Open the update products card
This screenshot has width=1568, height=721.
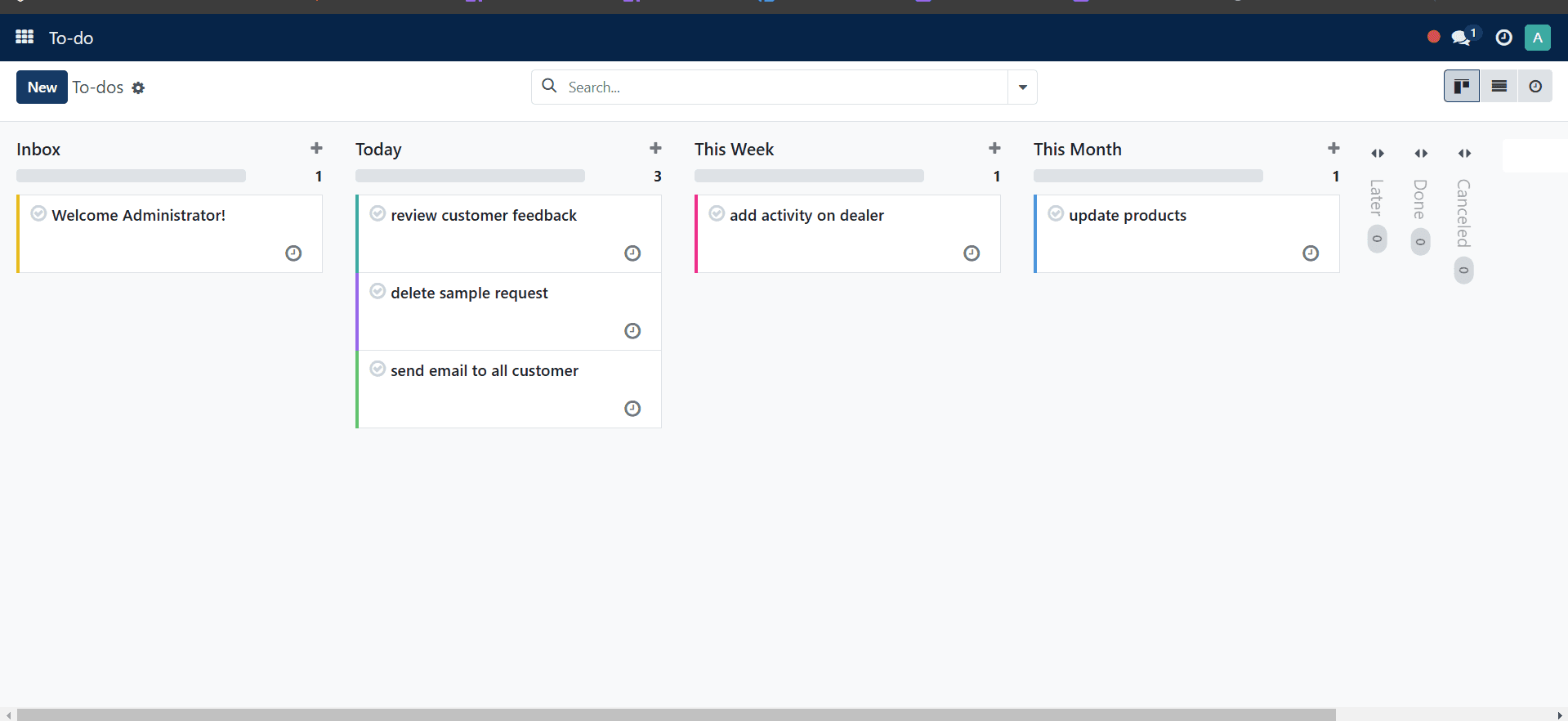pos(1187,234)
